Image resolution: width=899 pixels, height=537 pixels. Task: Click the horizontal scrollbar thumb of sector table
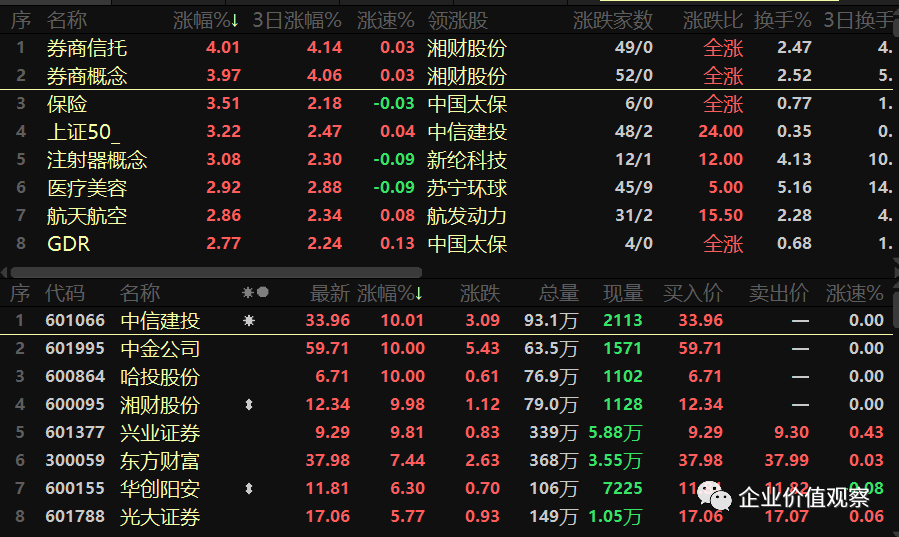pyautogui.click(x=216, y=272)
